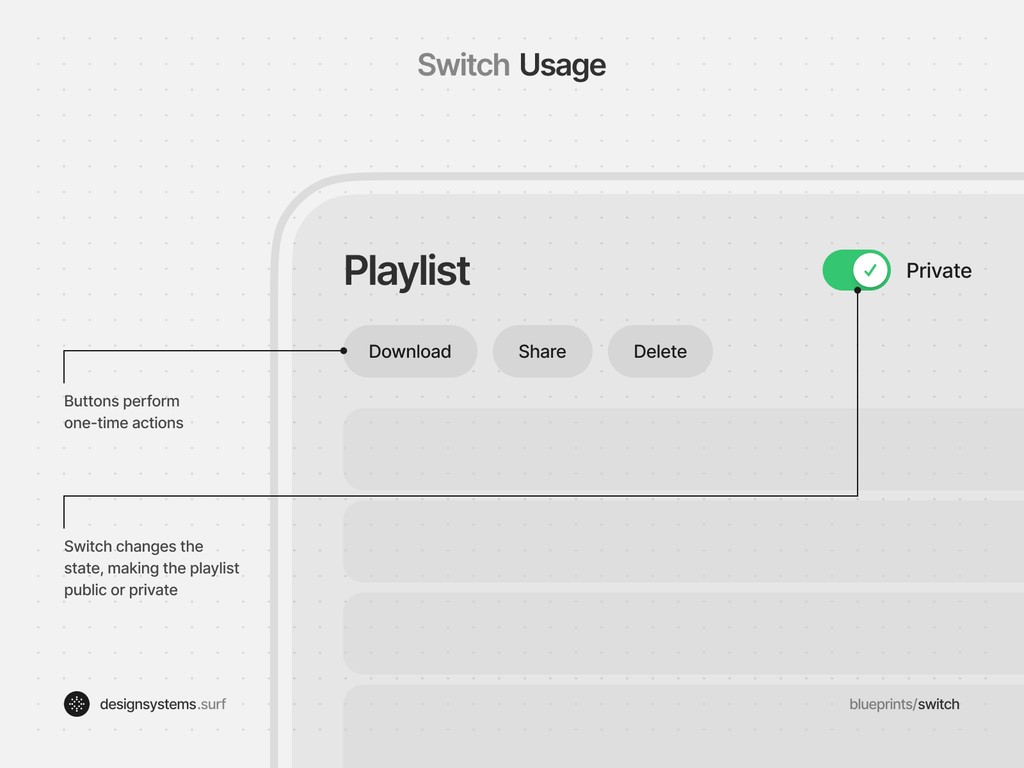
Task: Toggle the Private switch off
Action: pos(855,270)
